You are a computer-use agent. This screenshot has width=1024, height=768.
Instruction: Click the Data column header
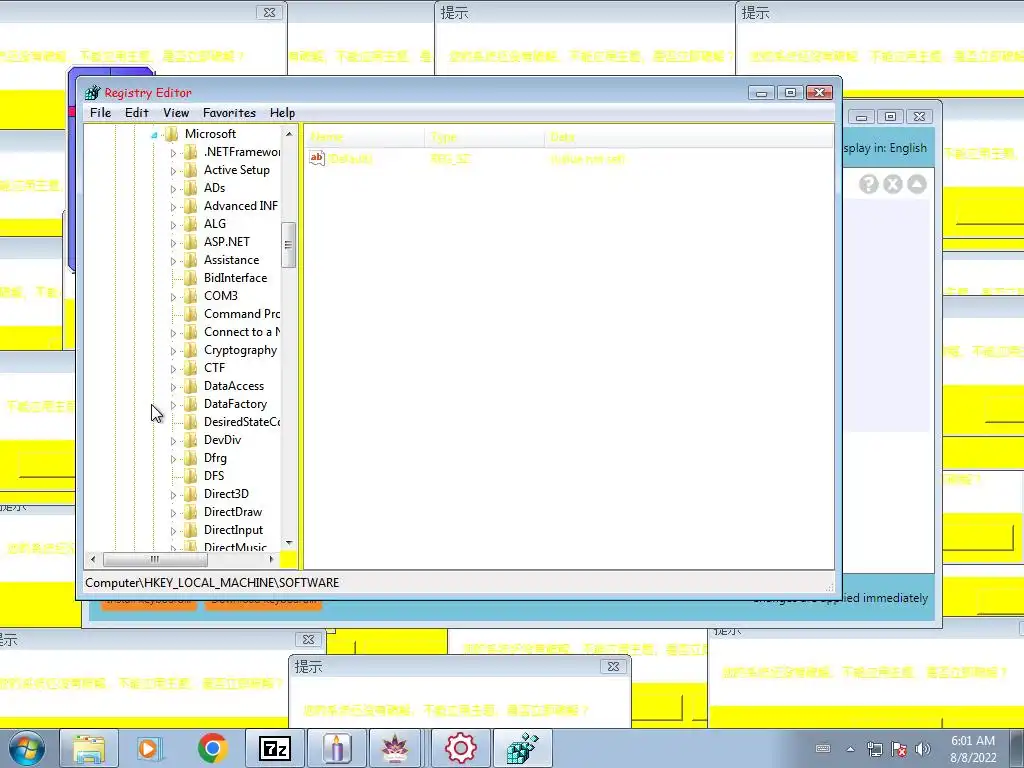[689, 137]
